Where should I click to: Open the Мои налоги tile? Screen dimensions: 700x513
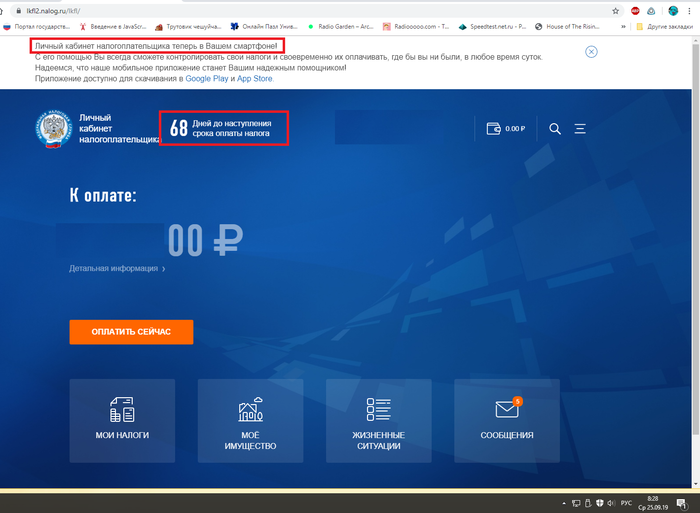pyautogui.click(x=122, y=421)
